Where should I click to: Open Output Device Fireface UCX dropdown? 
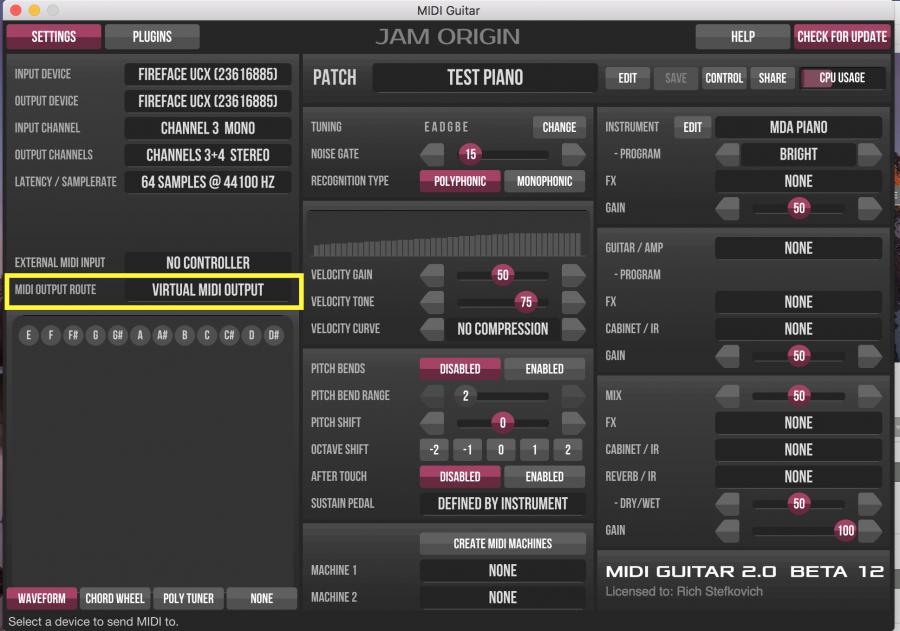(x=208, y=101)
